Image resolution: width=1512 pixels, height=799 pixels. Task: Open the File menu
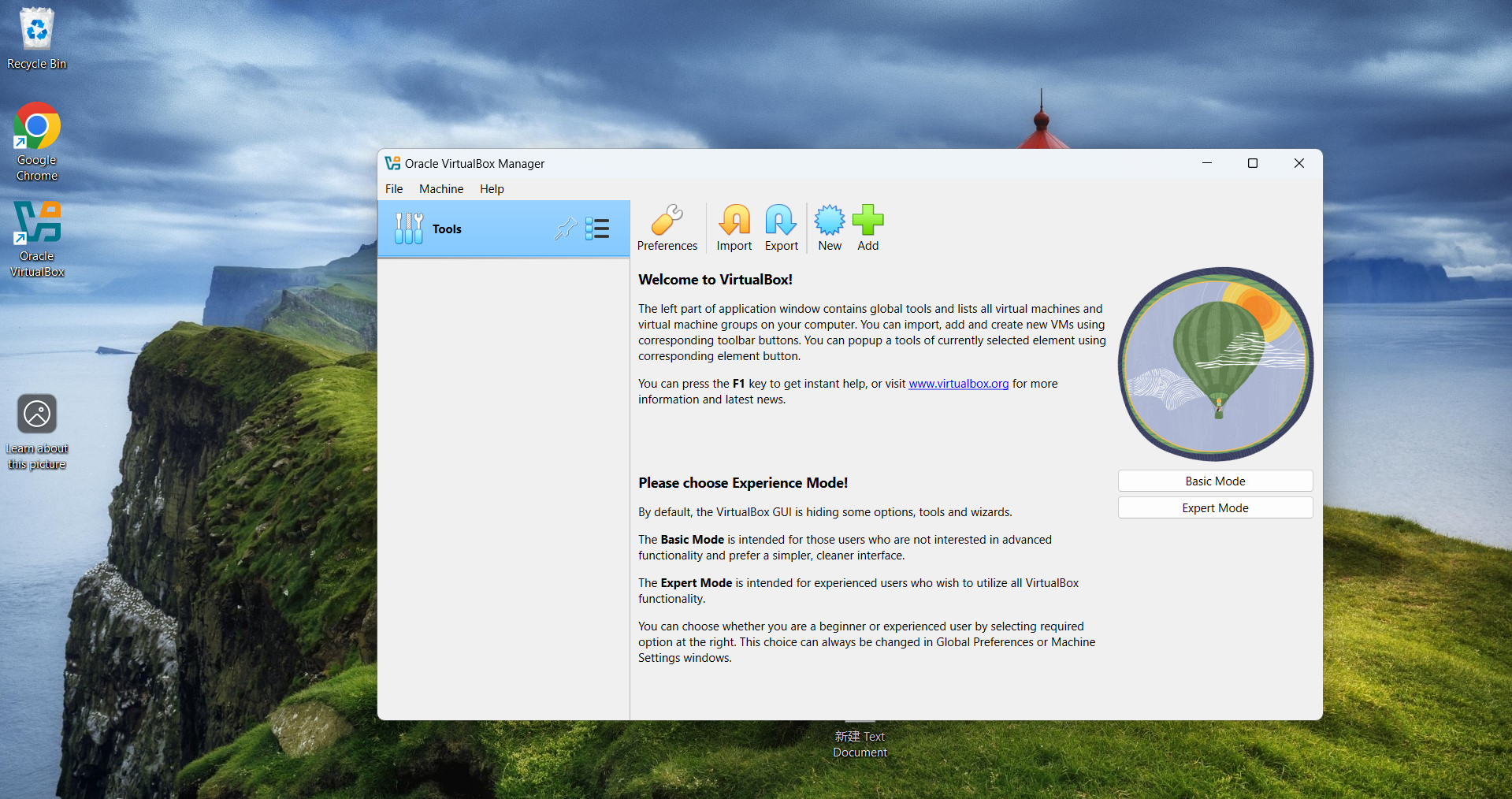click(394, 189)
